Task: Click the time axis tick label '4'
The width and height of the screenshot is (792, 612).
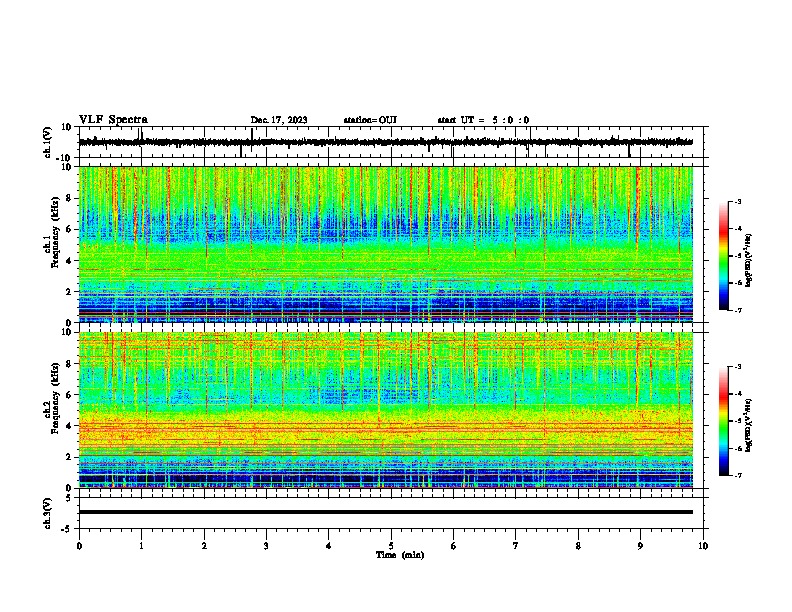Action: (329, 546)
